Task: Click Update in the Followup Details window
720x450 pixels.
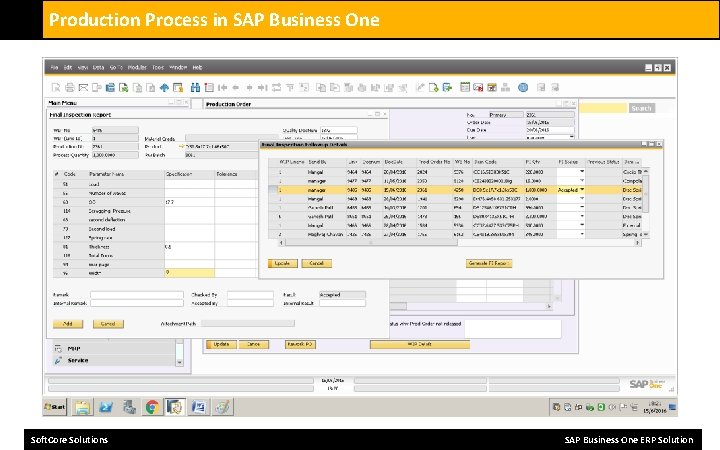Action: (282, 264)
